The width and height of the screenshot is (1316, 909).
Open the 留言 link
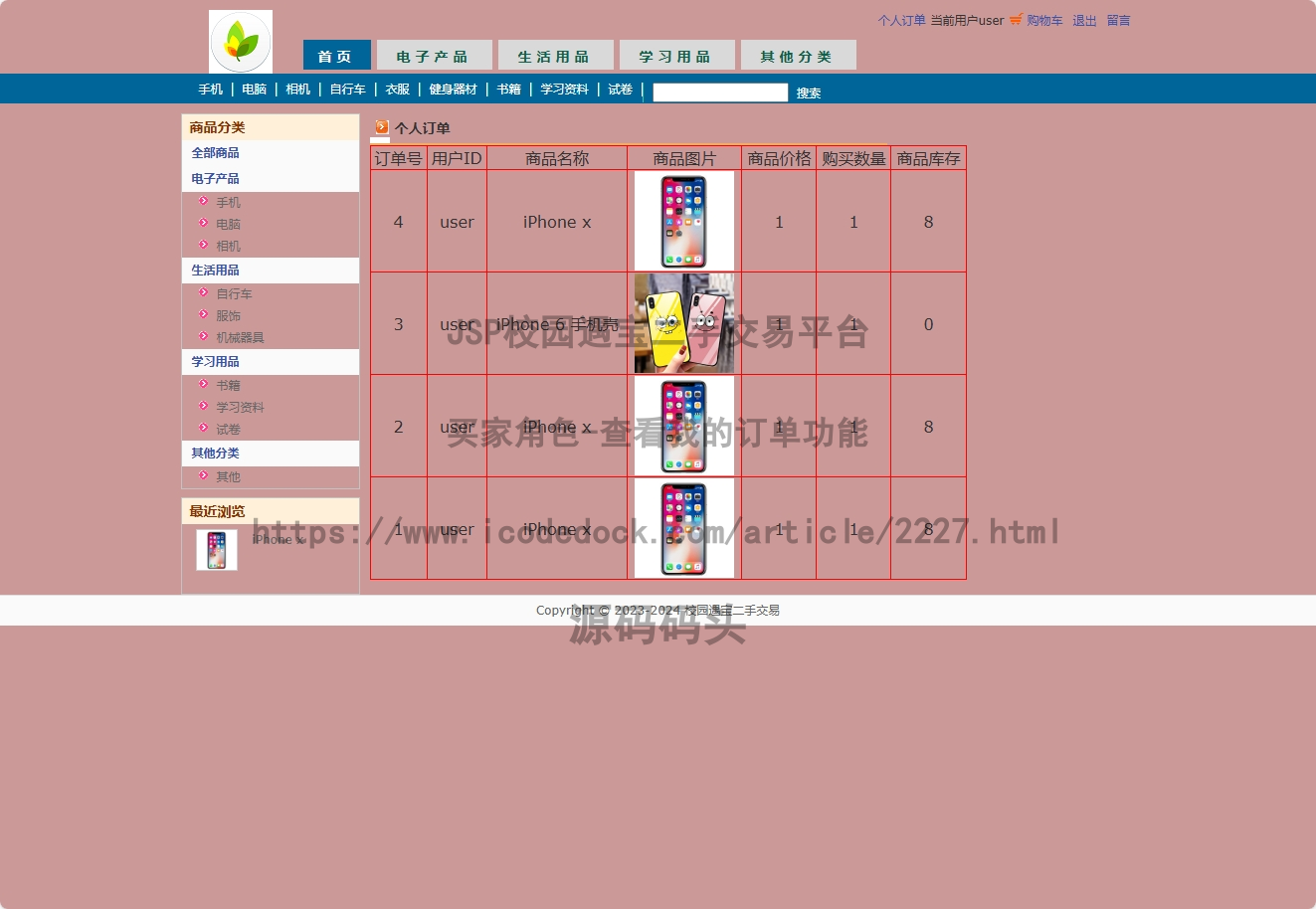[x=1118, y=21]
